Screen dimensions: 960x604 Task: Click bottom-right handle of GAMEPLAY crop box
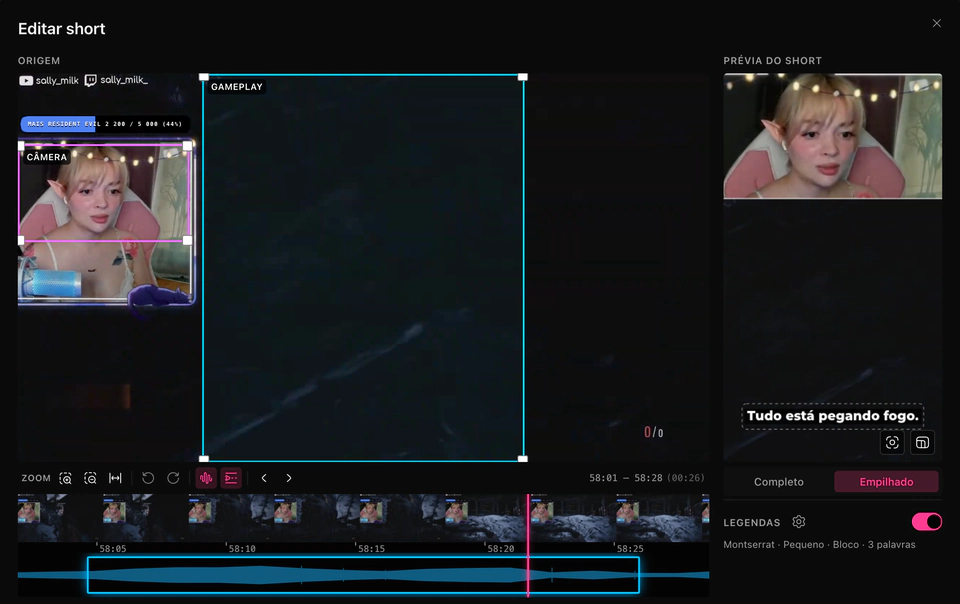(523, 459)
